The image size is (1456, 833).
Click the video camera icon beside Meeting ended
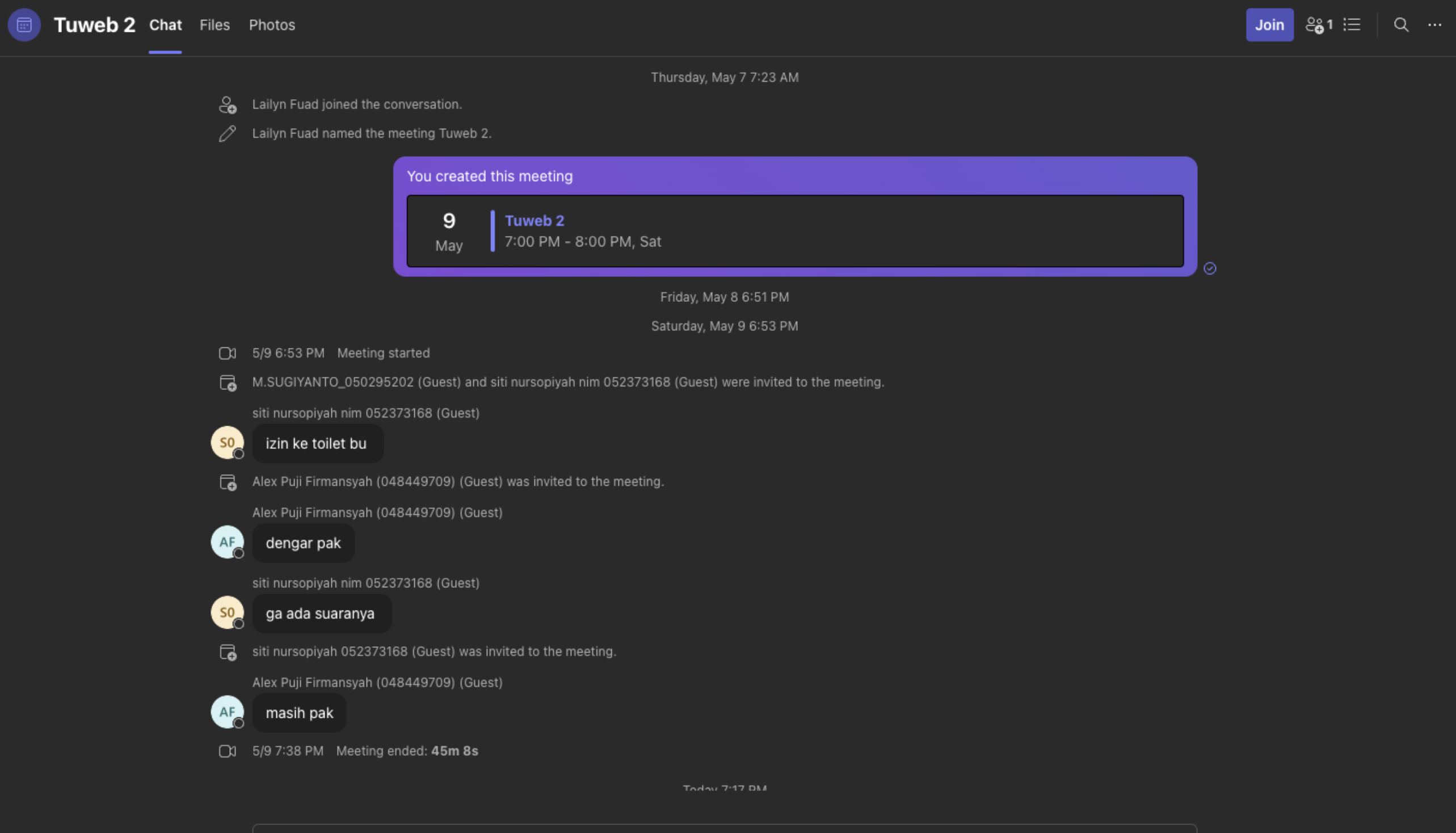tap(227, 751)
